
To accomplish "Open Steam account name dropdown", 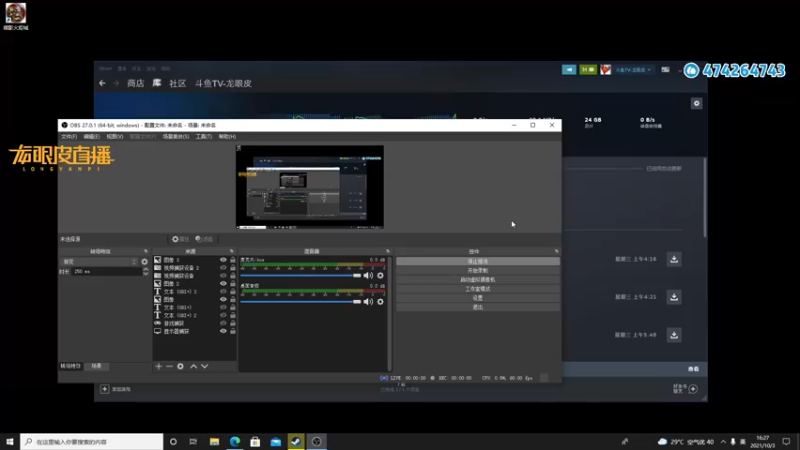I will tap(633, 70).
